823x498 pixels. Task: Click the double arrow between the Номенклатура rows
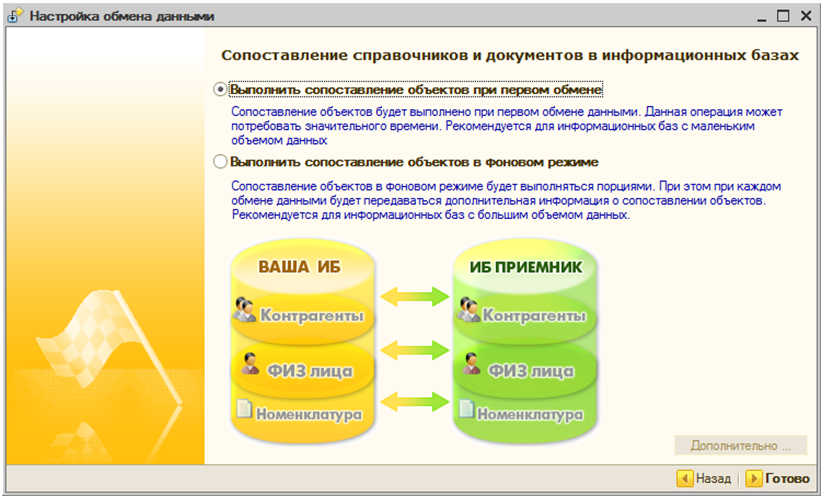[x=413, y=402]
